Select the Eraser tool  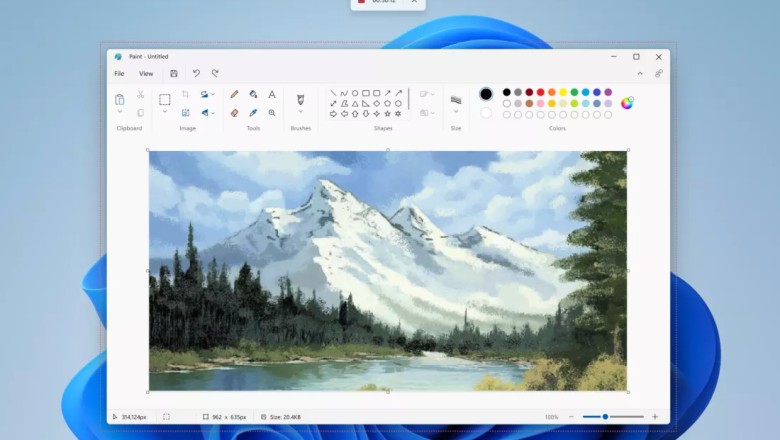click(x=234, y=113)
